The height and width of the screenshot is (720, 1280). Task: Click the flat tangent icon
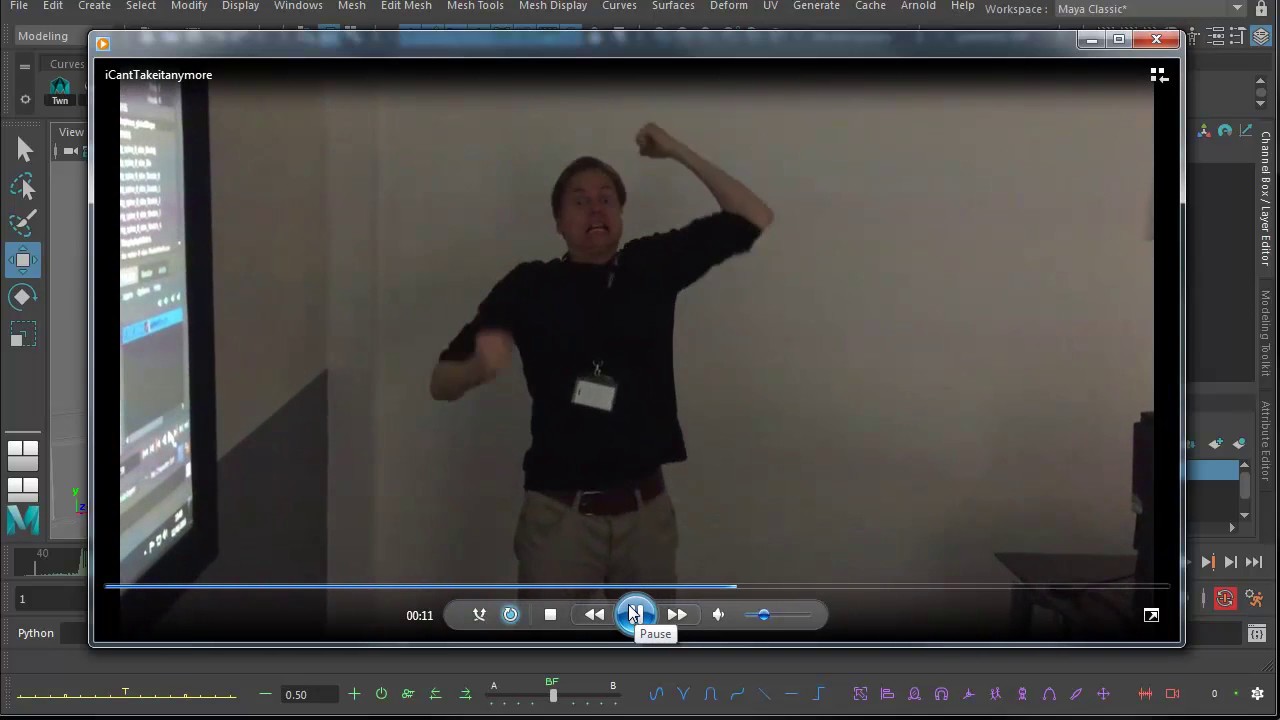point(791,694)
